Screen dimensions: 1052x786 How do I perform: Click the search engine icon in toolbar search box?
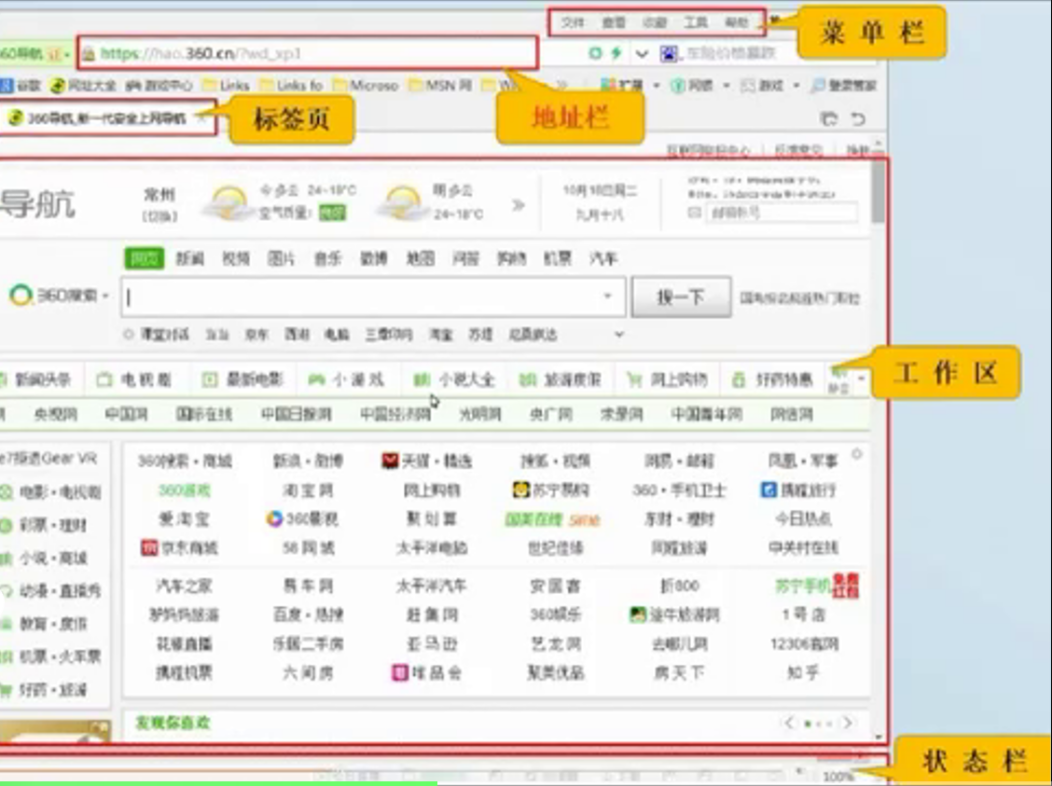(x=669, y=53)
